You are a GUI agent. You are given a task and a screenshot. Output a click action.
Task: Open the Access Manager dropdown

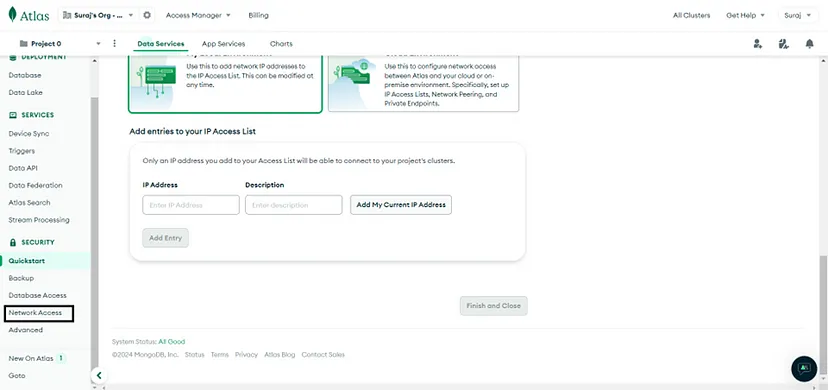pyautogui.click(x=198, y=15)
